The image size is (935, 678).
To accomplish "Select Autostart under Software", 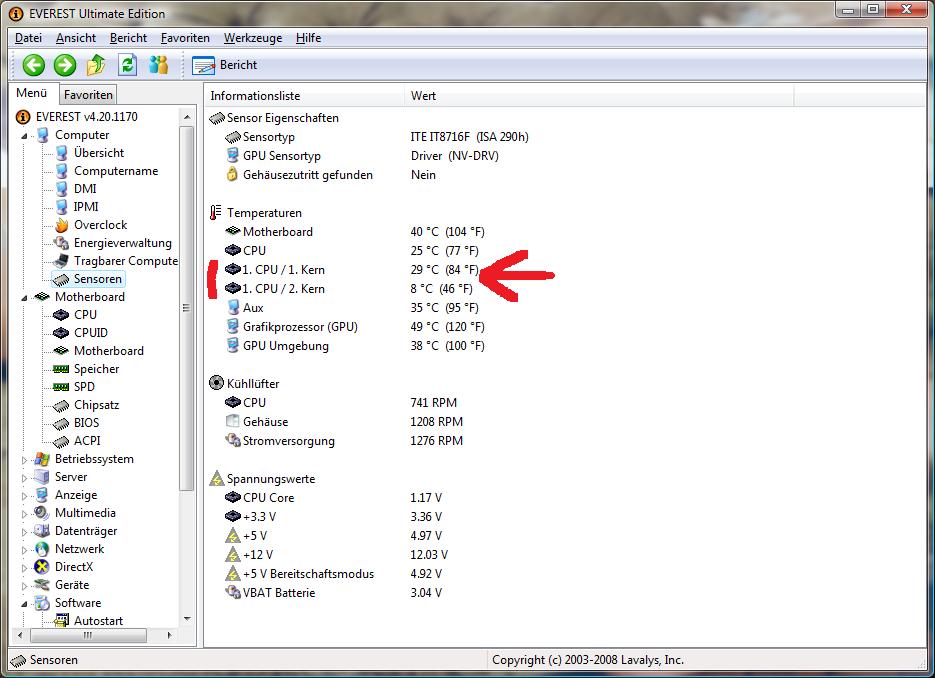I will pos(98,620).
